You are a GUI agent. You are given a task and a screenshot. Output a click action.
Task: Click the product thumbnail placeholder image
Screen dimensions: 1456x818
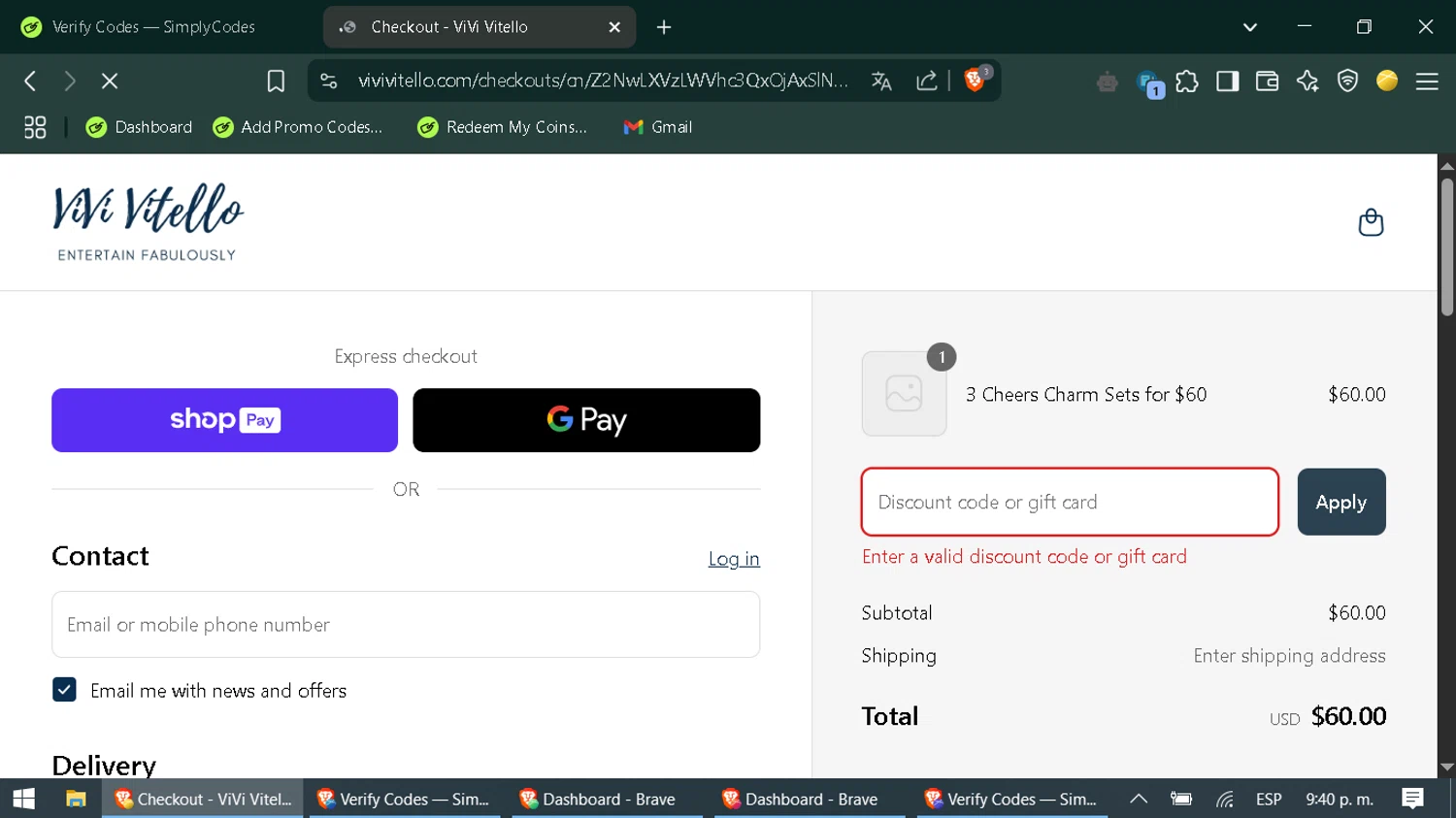point(904,394)
